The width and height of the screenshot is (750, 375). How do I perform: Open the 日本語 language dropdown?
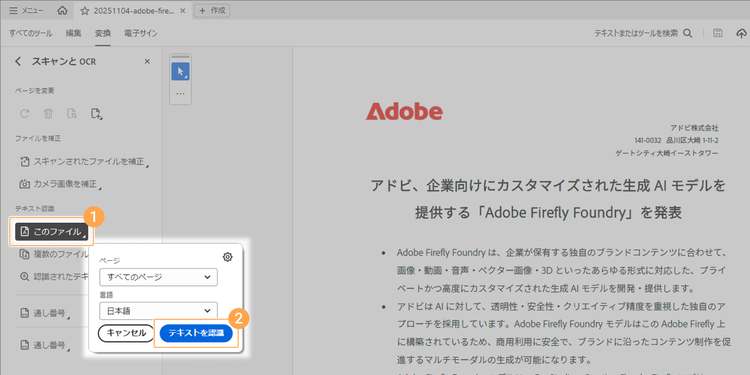pos(158,310)
